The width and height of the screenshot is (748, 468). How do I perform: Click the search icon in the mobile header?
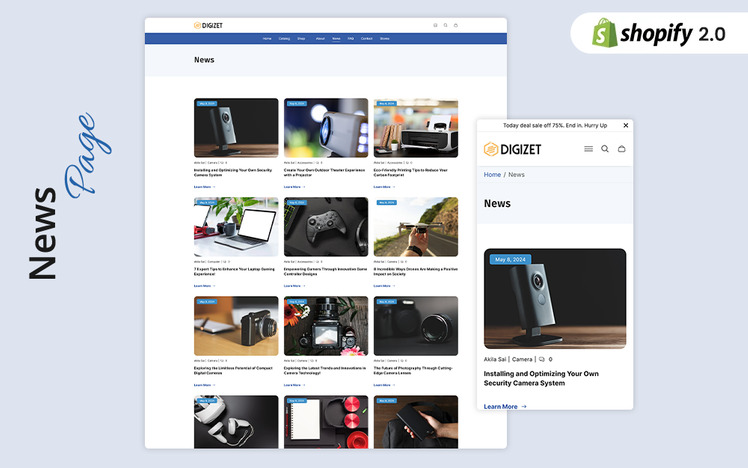tap(604, 149)
